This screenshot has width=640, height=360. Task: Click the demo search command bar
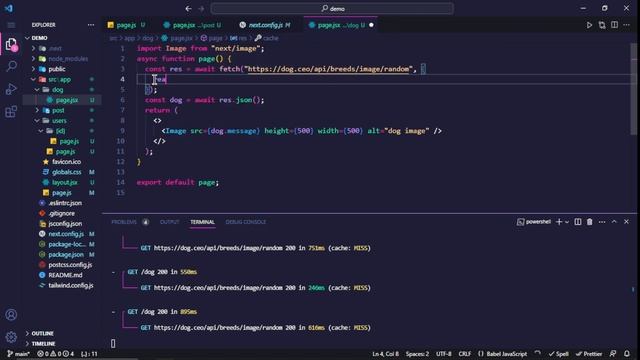pyautogui.click(x=332, y=8)
